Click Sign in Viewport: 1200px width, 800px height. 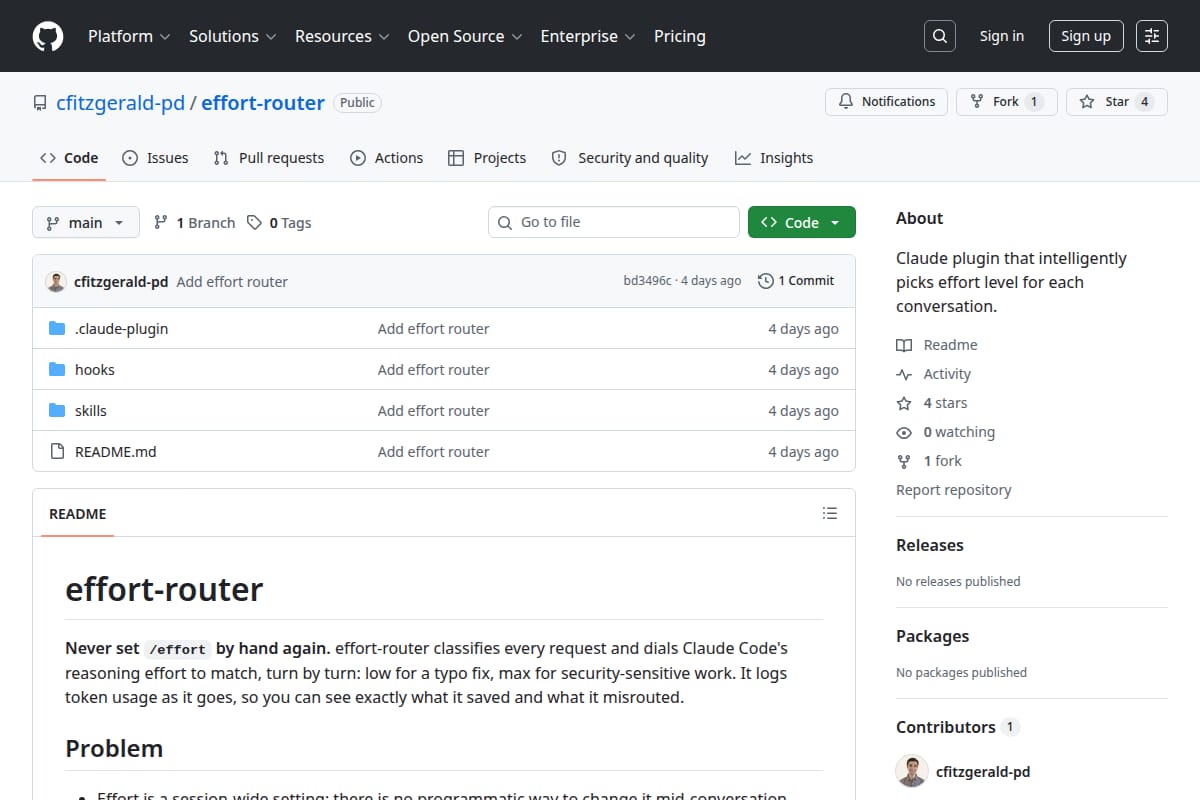pos(1002,36)
